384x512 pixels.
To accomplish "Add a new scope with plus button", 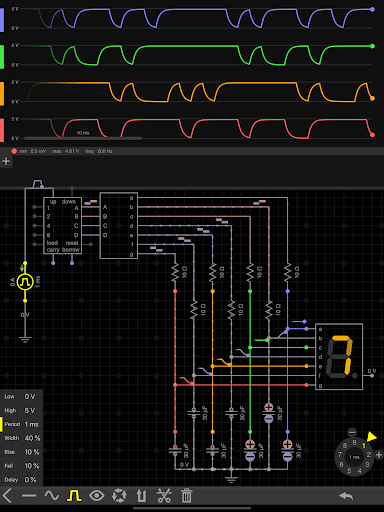I will coord(6,161).
